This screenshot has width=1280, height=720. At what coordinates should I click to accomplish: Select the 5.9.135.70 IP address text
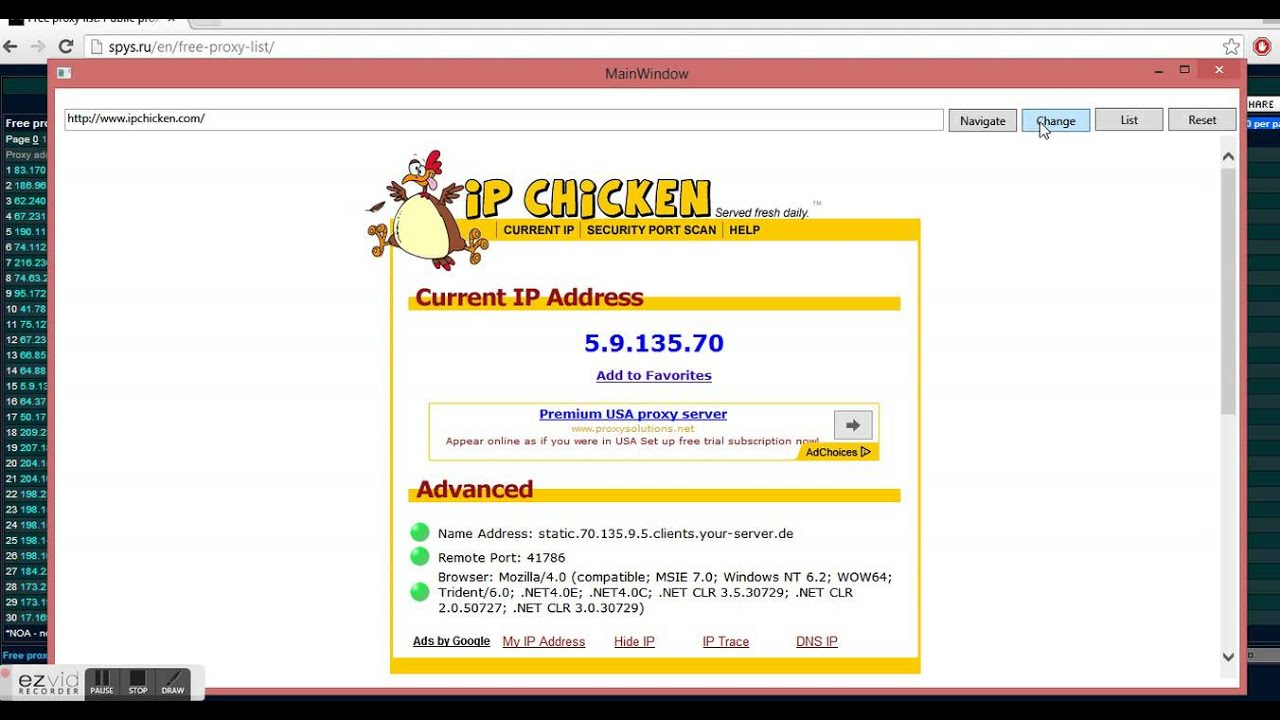(654, 343)
